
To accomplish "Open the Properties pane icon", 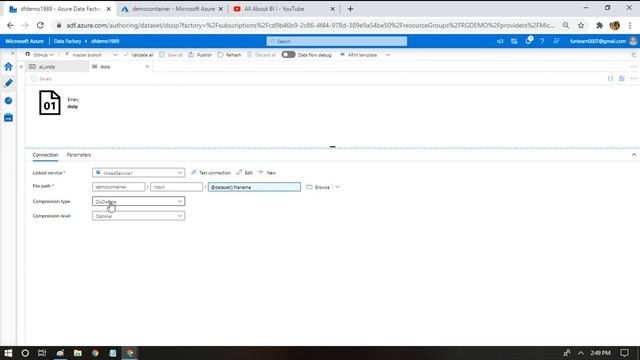I will click(x=622, y=78).
